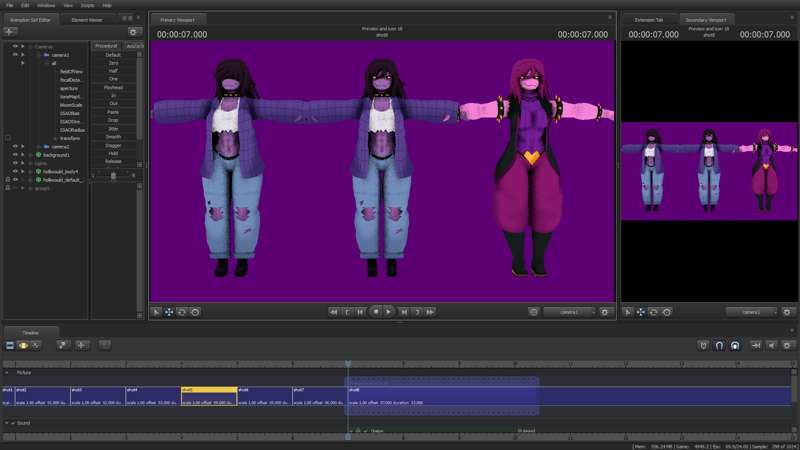Toggle visibility eye for the Cameras group
Viewport: 800px width, 450px height.
click(15, 46)
